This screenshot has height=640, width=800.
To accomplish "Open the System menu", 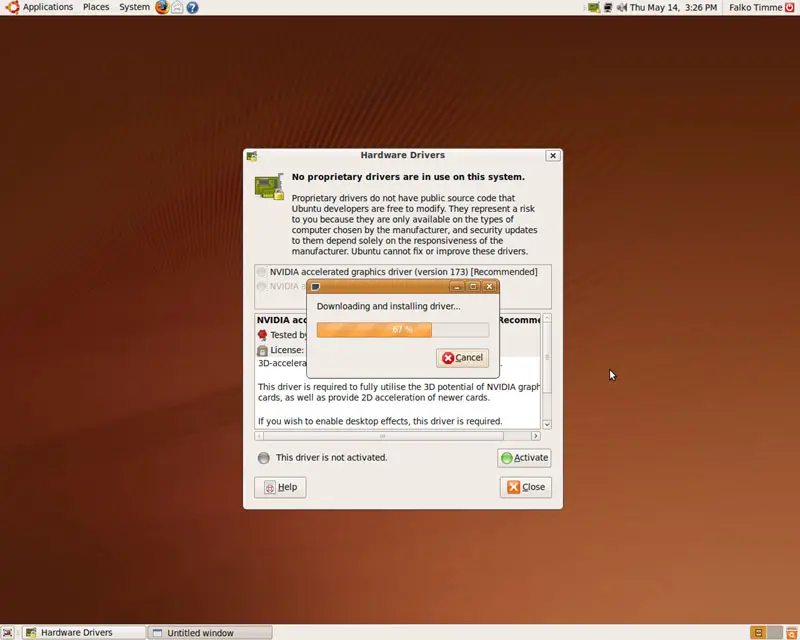I will click(134, 7).
